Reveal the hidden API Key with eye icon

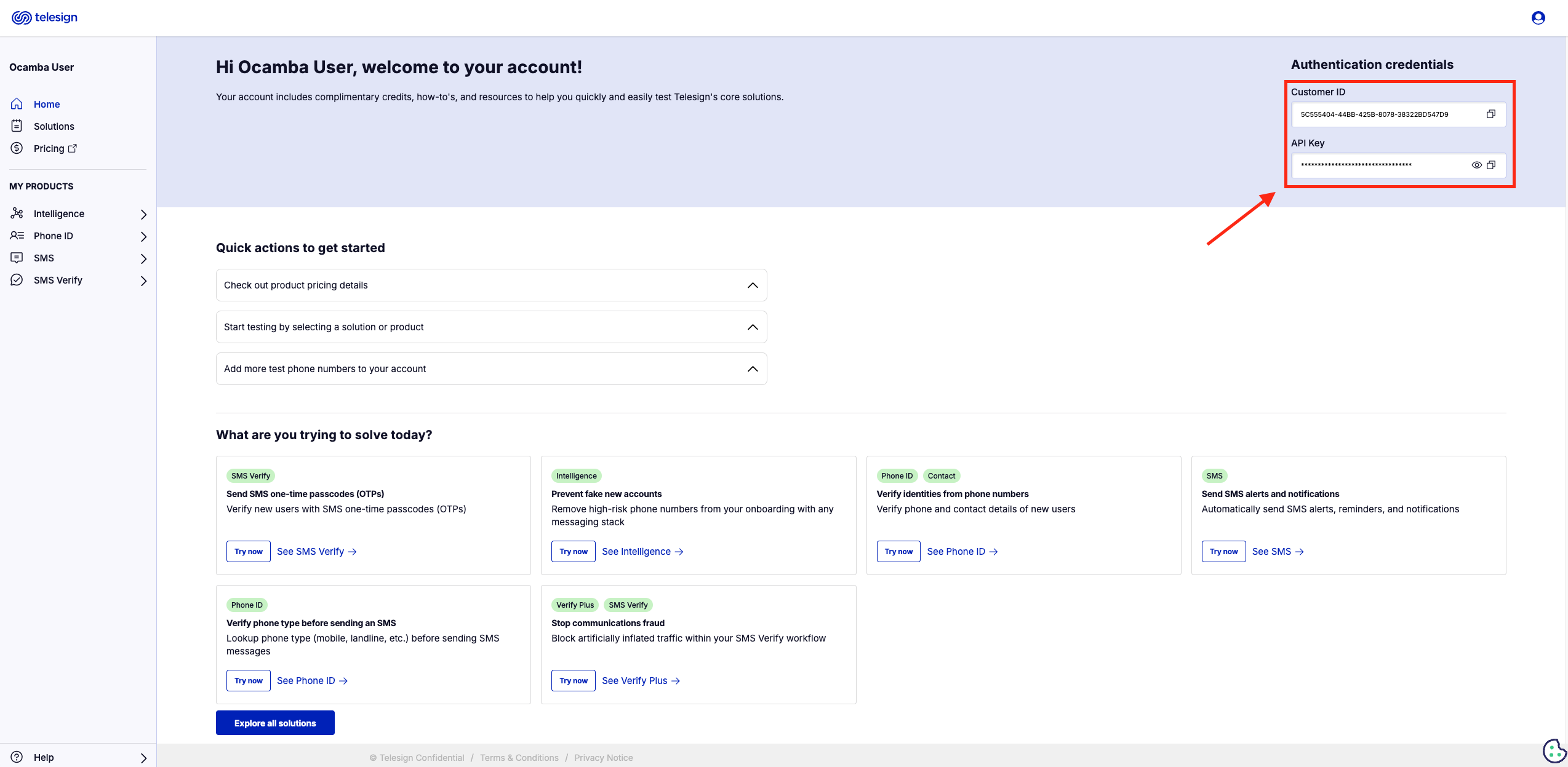[x=1476, y=165]
